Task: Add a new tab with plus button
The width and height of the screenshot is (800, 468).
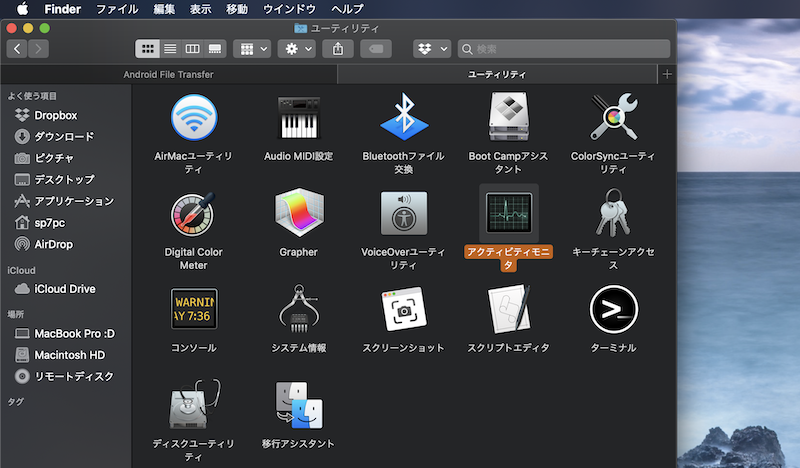Action: pos(667,75)
